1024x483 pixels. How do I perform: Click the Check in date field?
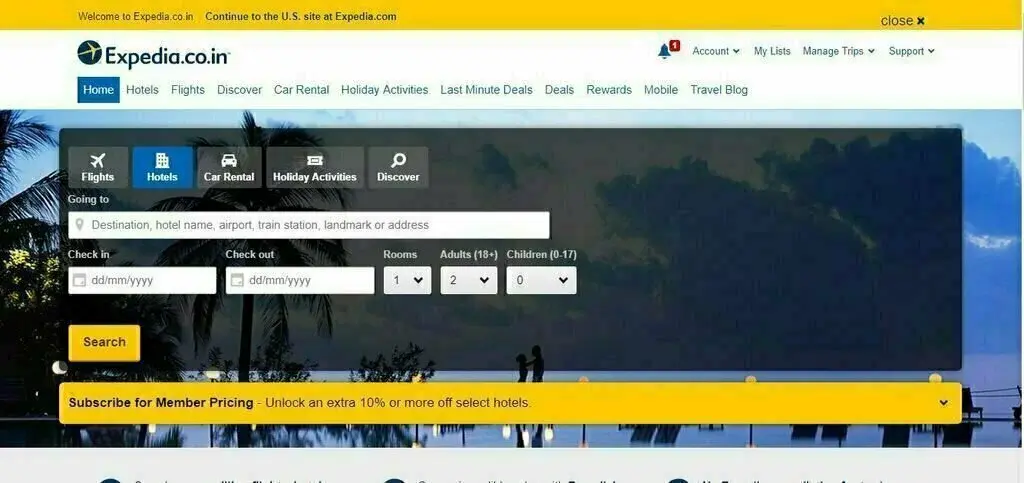coord(142,281)
